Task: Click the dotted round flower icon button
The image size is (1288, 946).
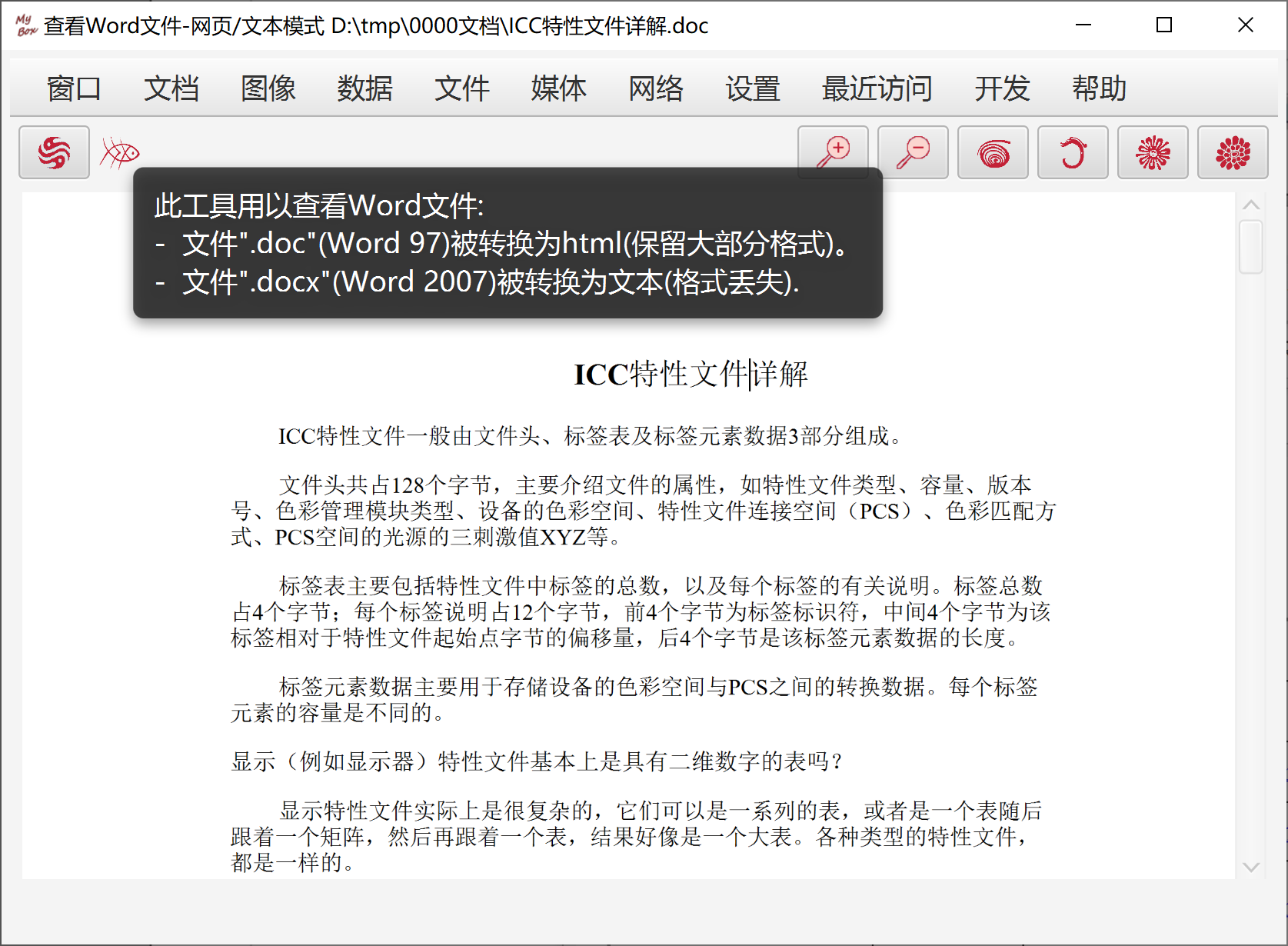Action: (1233, 152)
